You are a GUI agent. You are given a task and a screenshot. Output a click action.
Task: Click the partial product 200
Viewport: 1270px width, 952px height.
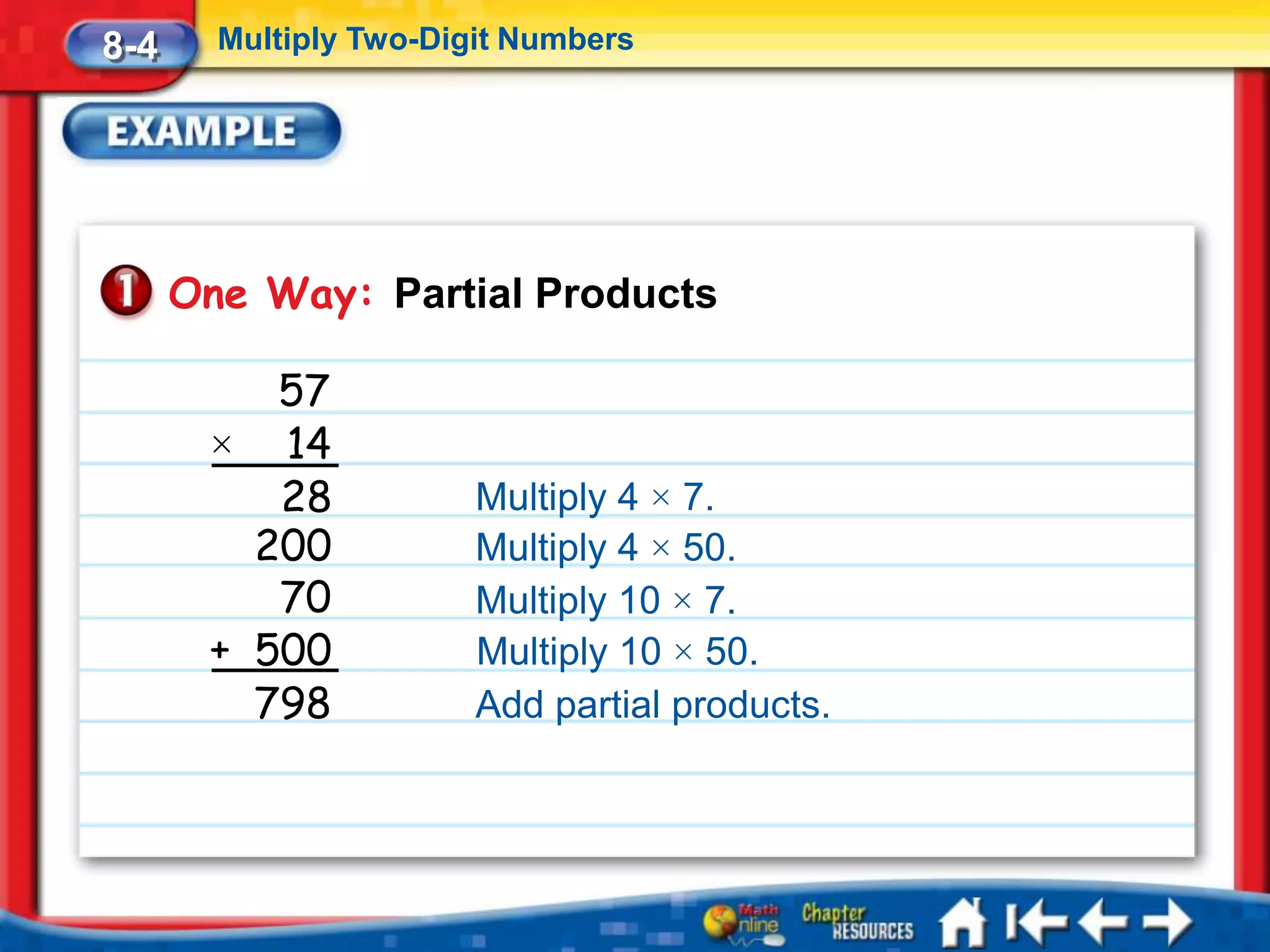[293, 545]
